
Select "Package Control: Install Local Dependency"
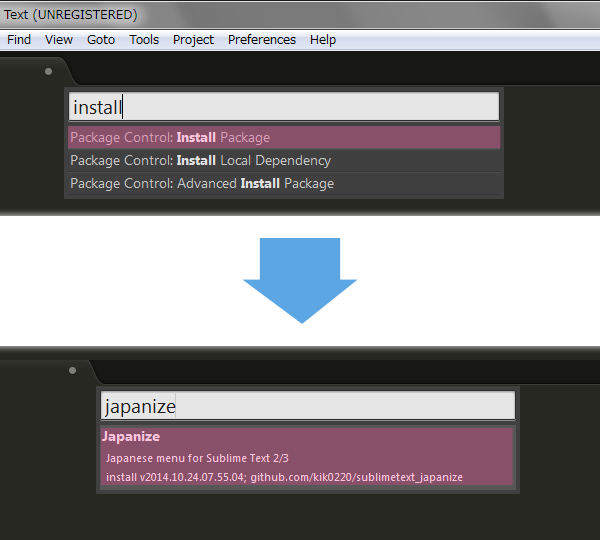click(x=284, y=160)
